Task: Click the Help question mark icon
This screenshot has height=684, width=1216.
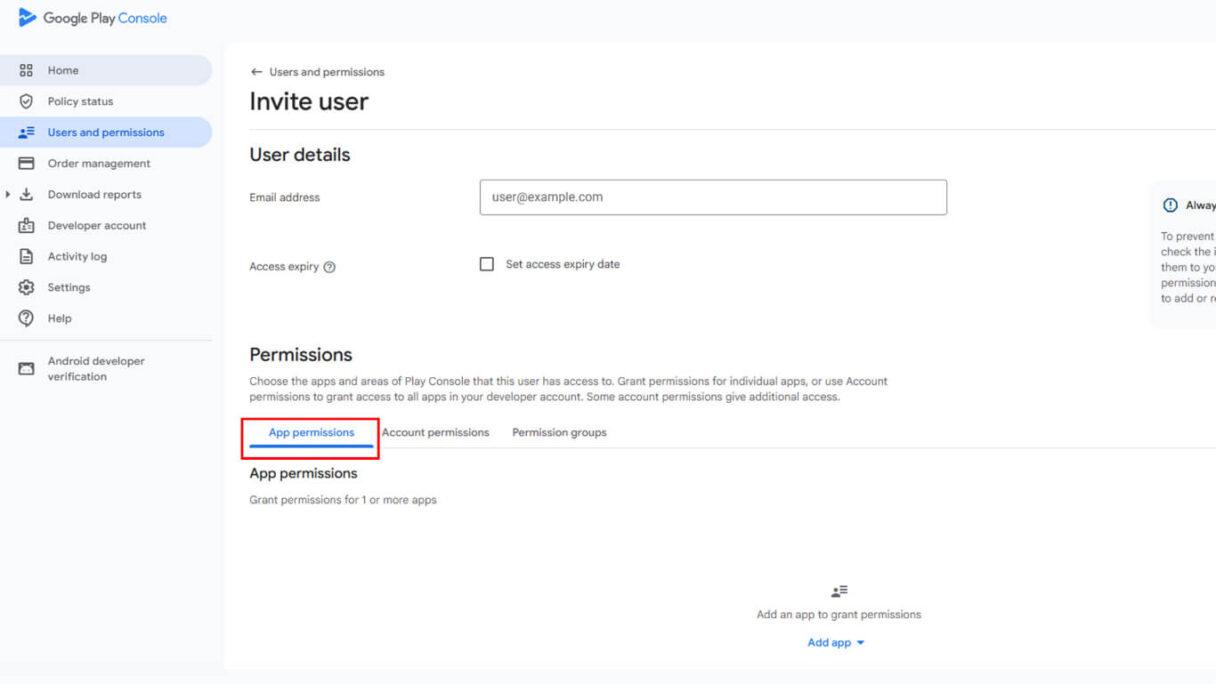Action: click(27, 319)
